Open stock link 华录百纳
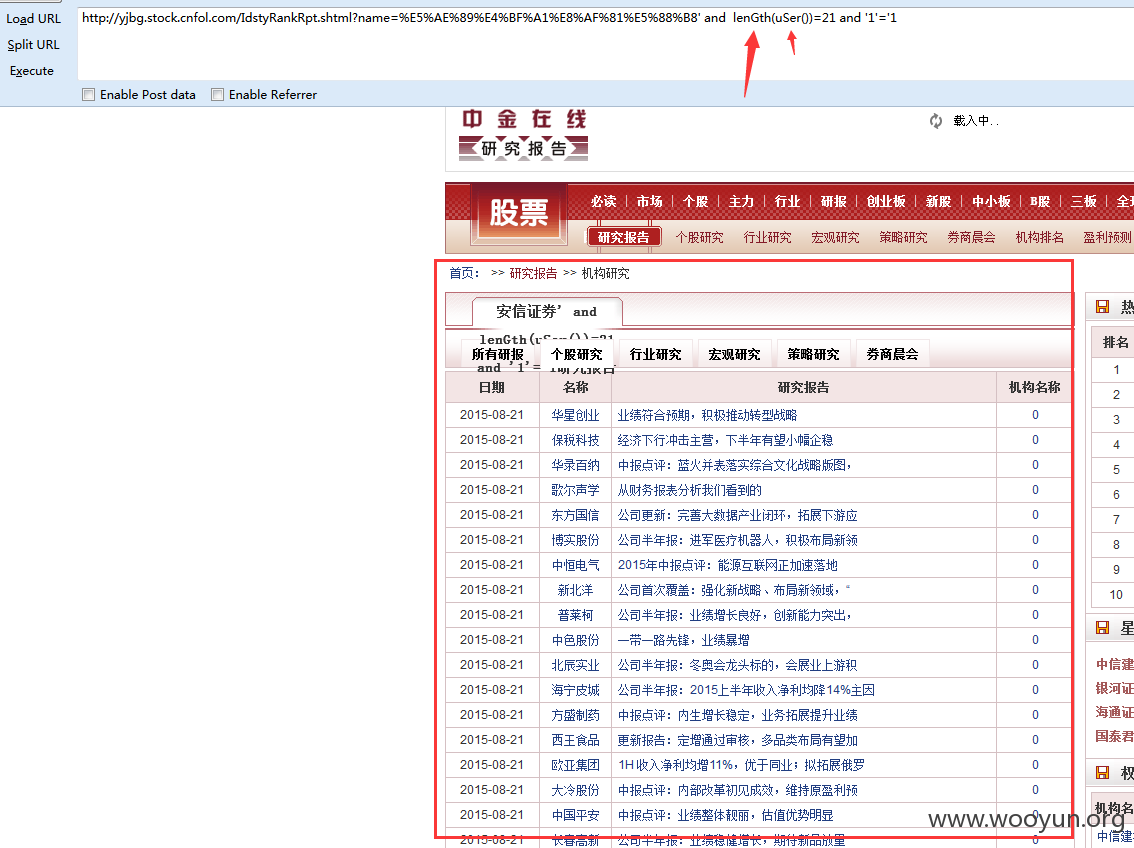This screenshot has height=848, width=1134. point(576,465)
